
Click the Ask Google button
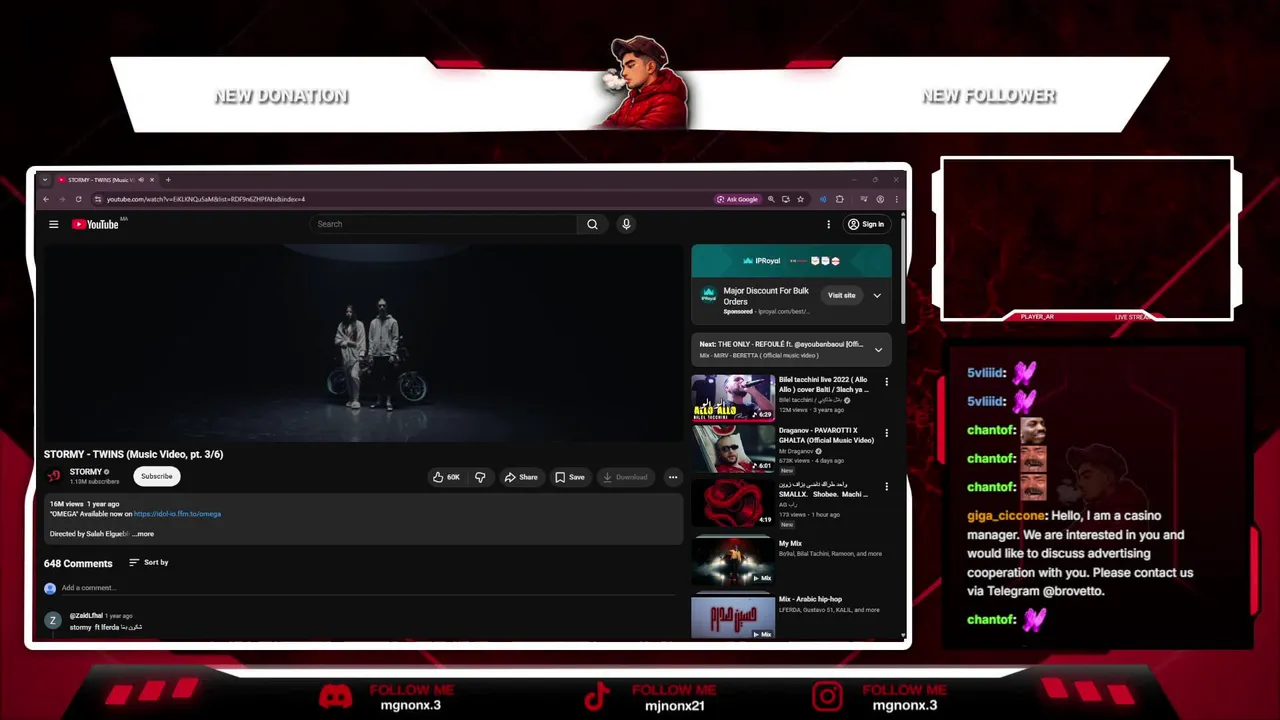(737, 199)
